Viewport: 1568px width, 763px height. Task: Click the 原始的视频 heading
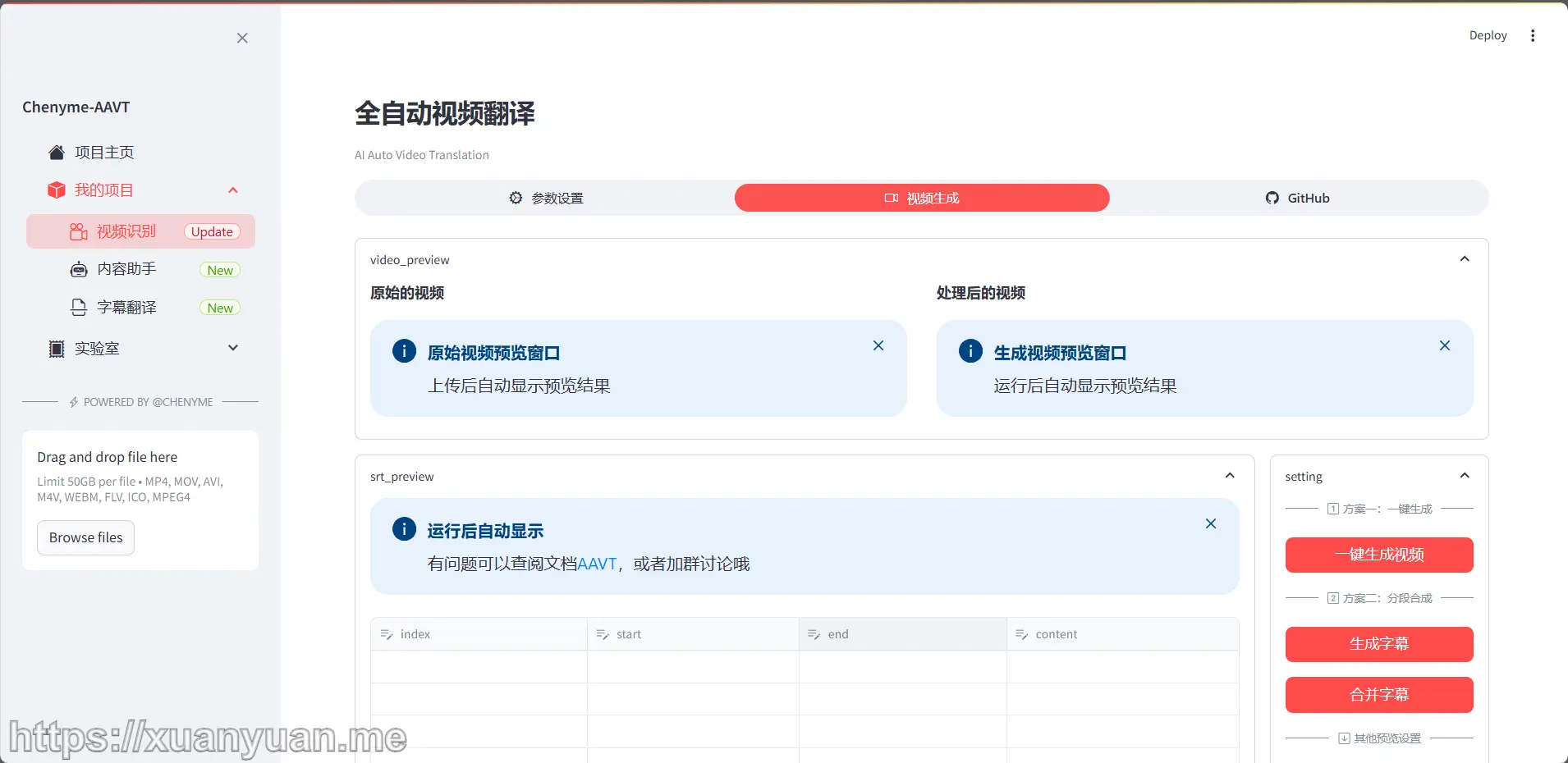pyautogui.click(x=407, y=293)
